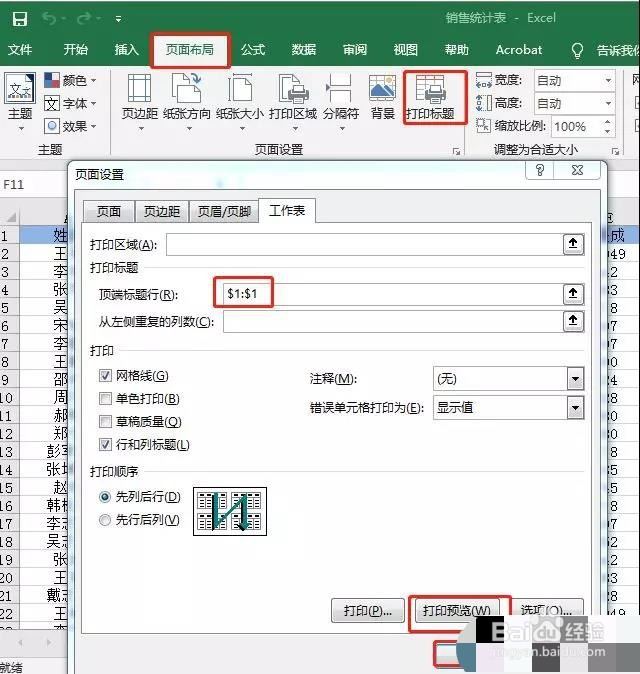Open 调整为合适大小 group dialog launcher
Screen dimensions: 640x674
(616, 151)
